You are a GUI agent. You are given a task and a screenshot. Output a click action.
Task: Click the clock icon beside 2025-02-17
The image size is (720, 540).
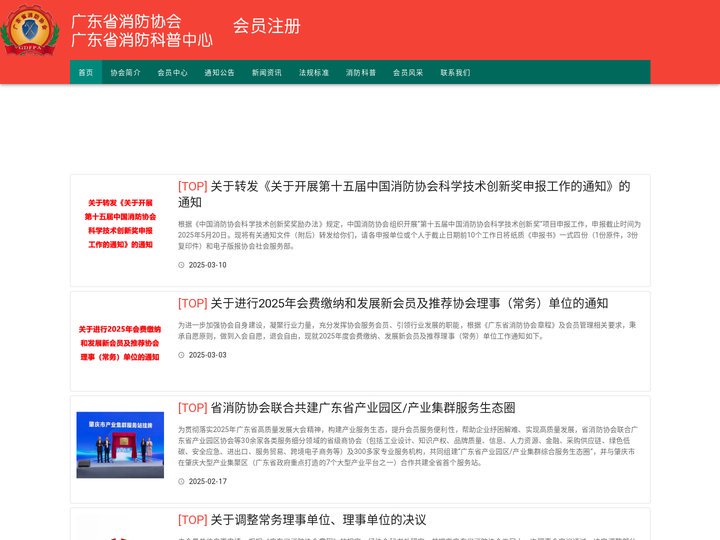click(181, 481)
